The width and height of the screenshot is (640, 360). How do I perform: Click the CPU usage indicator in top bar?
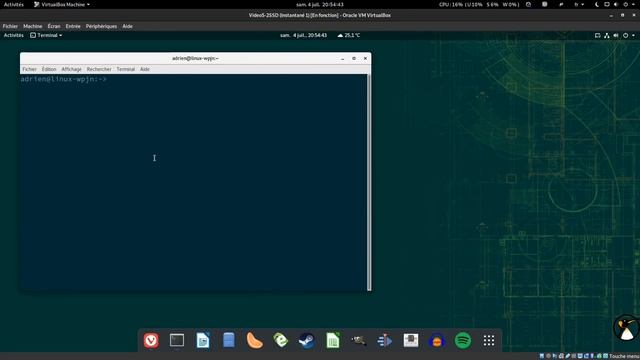click(479, 4)
